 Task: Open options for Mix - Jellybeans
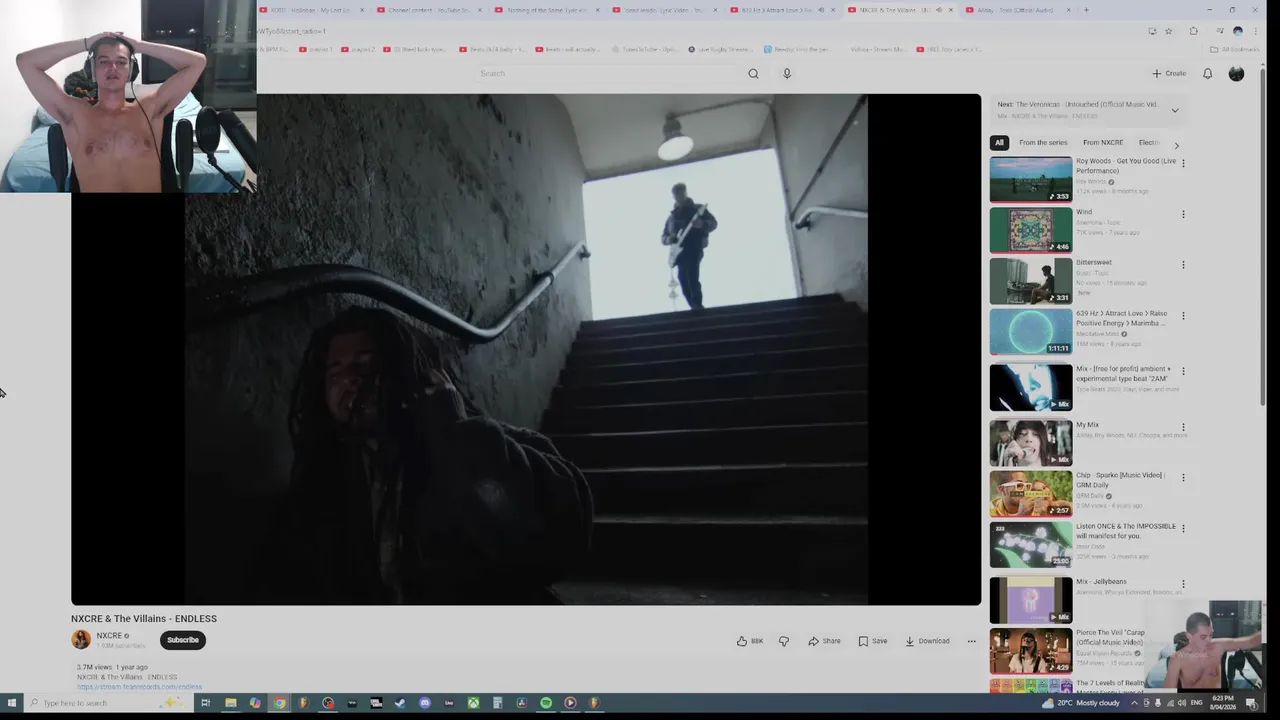pyautogui.click(x=1183, y=584)
